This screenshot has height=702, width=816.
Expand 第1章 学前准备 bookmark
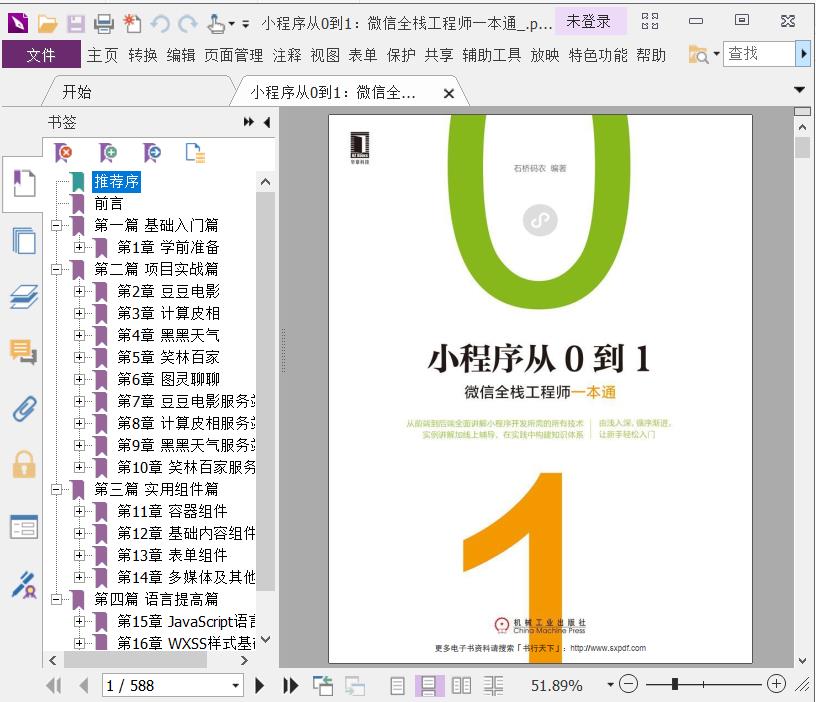click(x=79, y=247)
